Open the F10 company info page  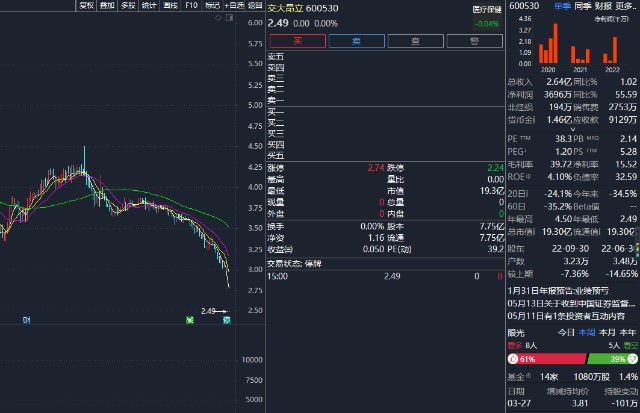(x=191, y=5)
